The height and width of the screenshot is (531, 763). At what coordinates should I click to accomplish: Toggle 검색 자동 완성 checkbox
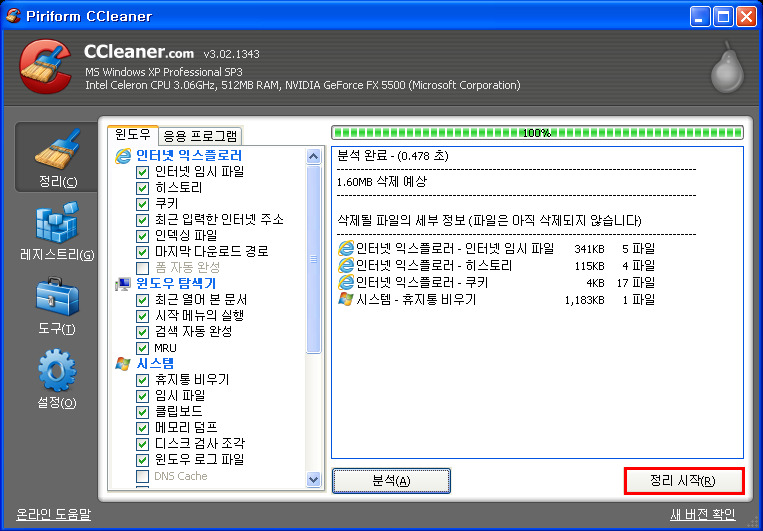tap(142, 332)
